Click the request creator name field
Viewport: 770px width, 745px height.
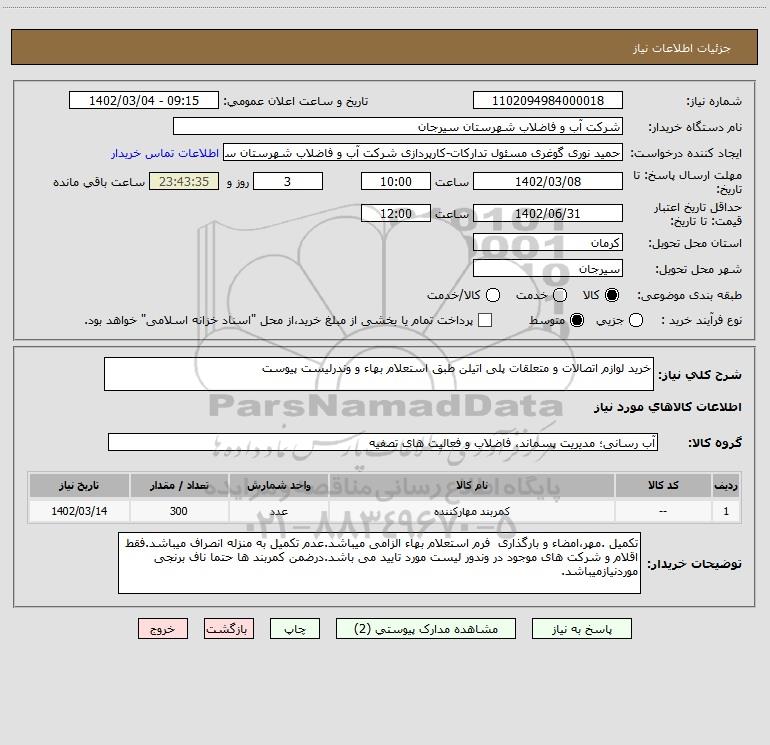click(423, 152)
